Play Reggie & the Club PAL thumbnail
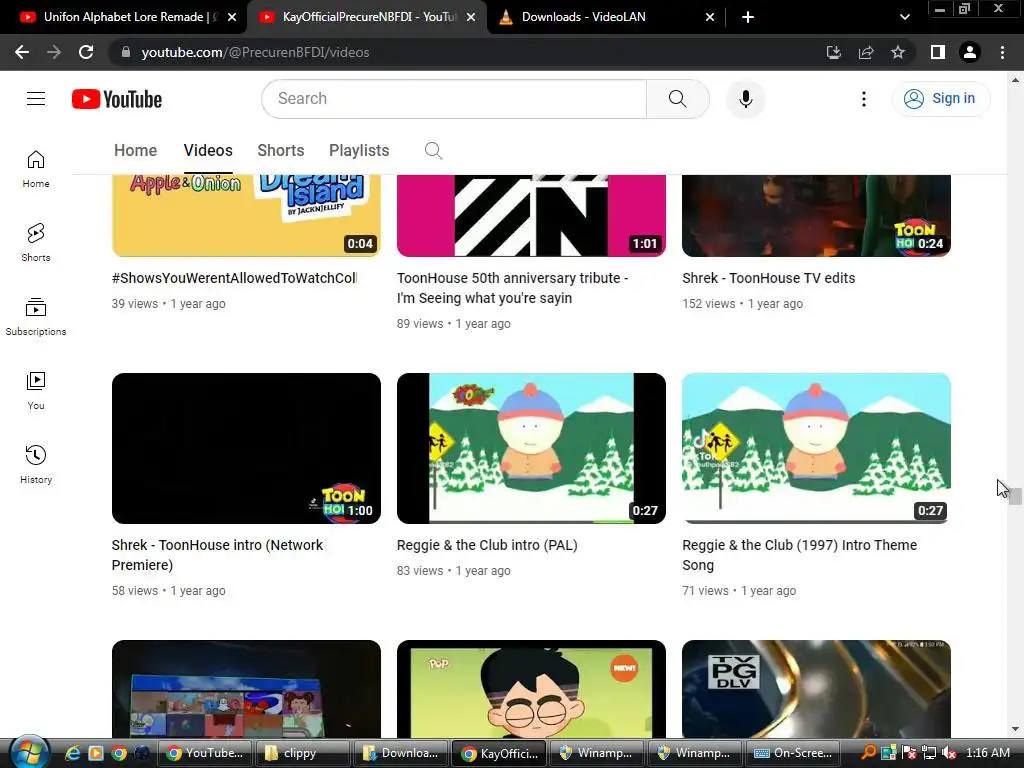The height and width of the screenshot is (768, 1024). [532, 448]
